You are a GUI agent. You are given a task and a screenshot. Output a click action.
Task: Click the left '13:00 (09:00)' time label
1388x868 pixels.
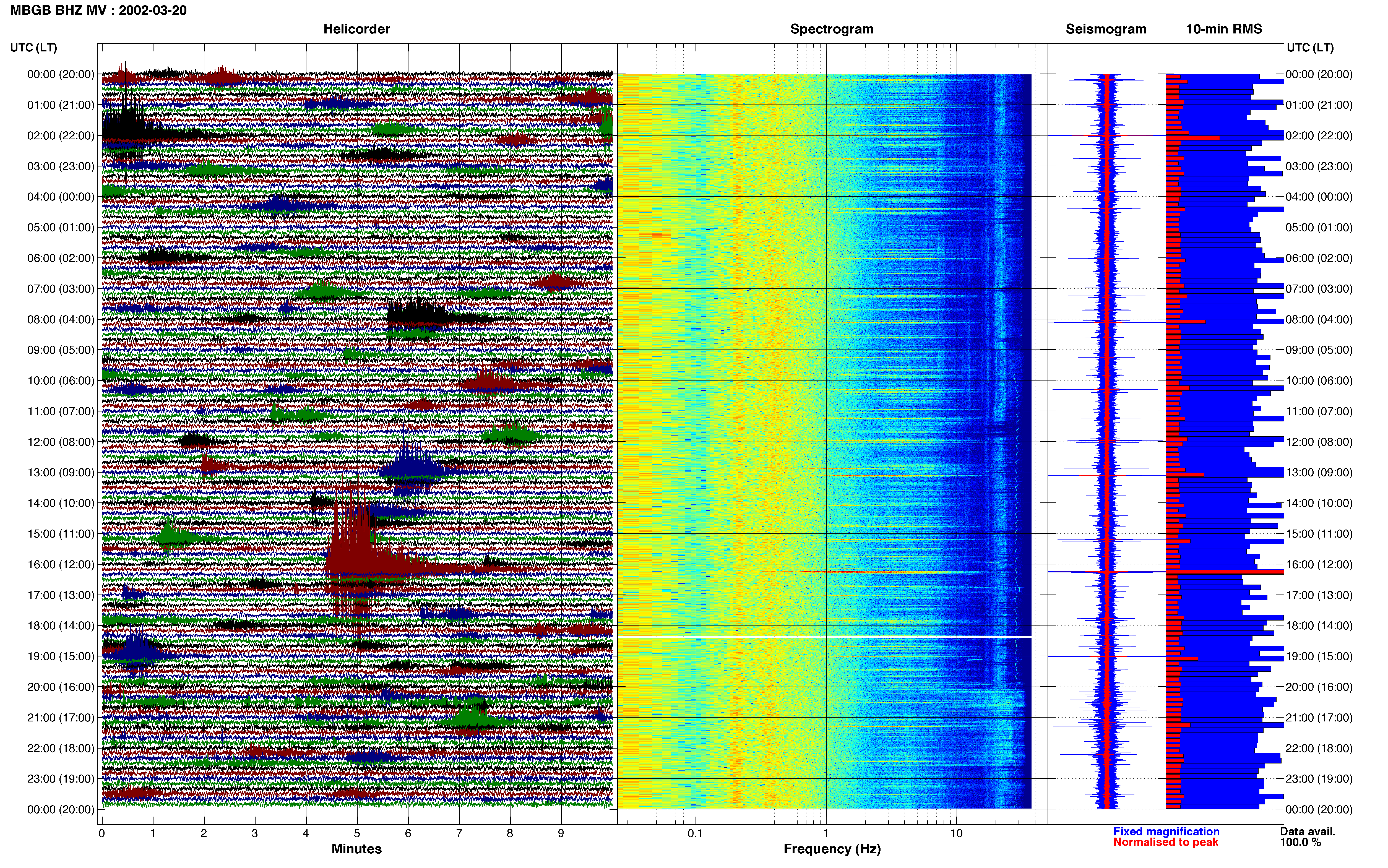pos(61,473)
